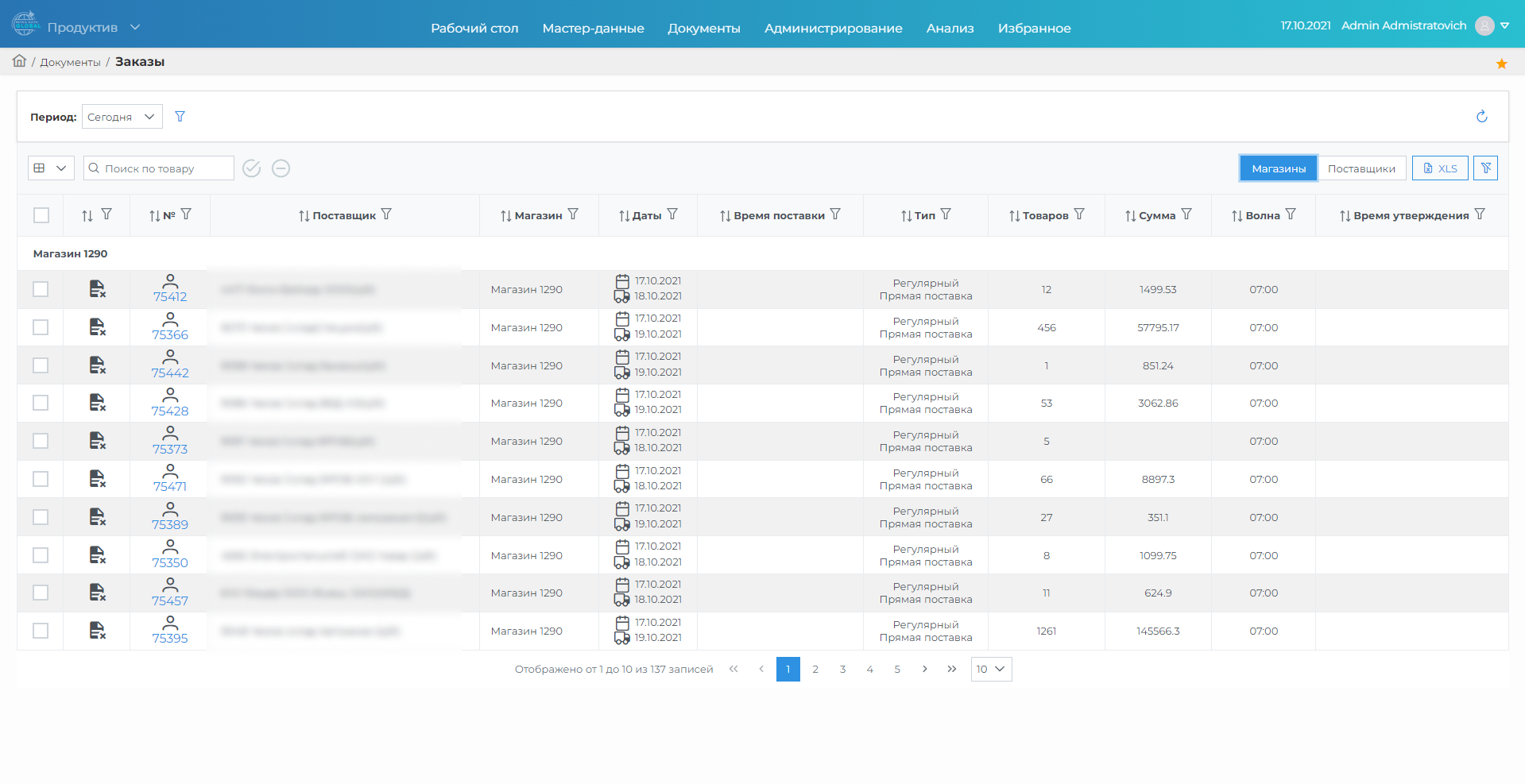Open the table view layout dropdown
Screen dimensions: 1525x784
pos(51,168)
